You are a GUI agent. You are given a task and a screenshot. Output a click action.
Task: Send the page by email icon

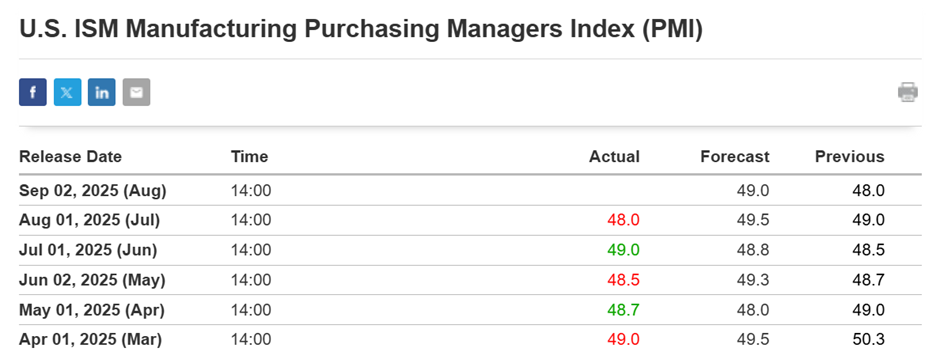137,92
